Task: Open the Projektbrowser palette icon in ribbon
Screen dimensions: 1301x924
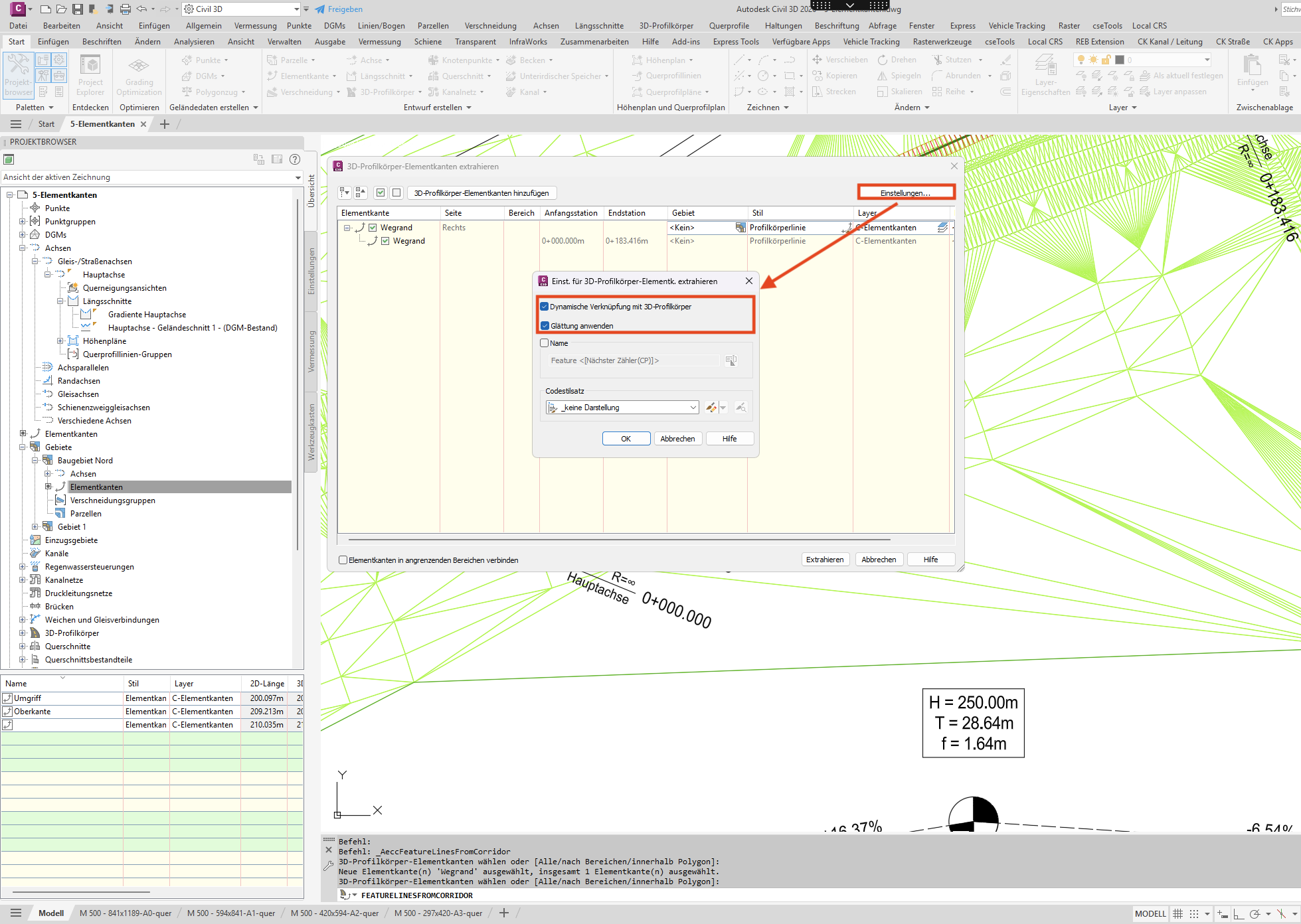Action: (18, 75)
